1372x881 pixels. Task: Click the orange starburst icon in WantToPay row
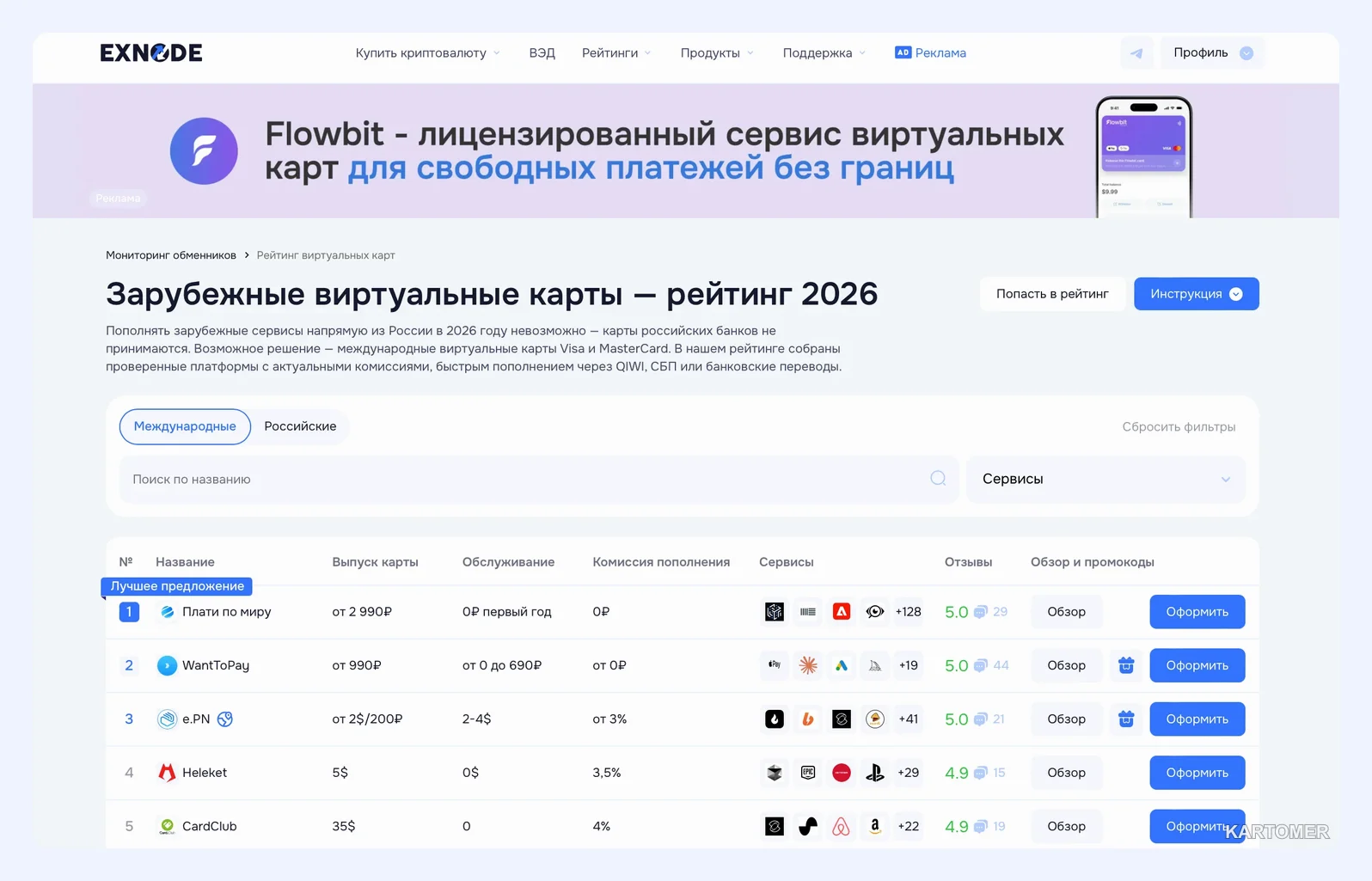coord(808,665)
